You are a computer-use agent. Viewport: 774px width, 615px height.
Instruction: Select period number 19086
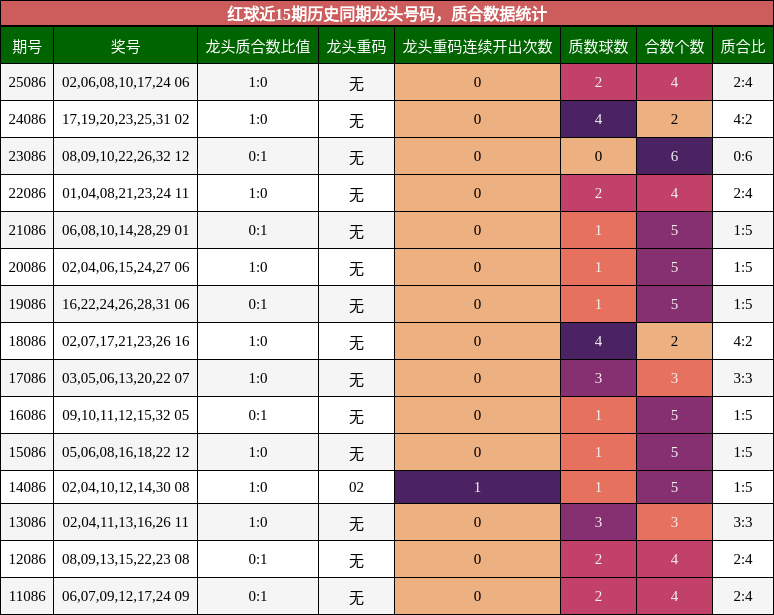click(27, 304)
